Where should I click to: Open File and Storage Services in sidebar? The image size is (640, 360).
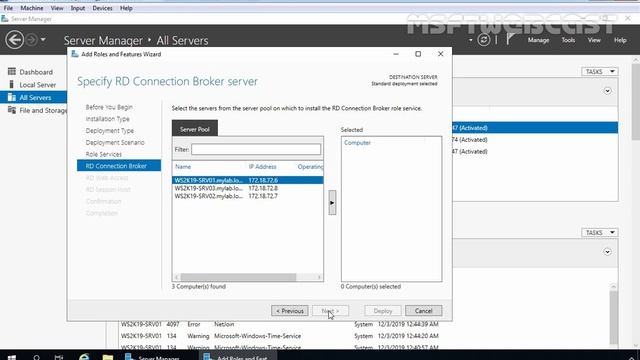tap(43, 110)
